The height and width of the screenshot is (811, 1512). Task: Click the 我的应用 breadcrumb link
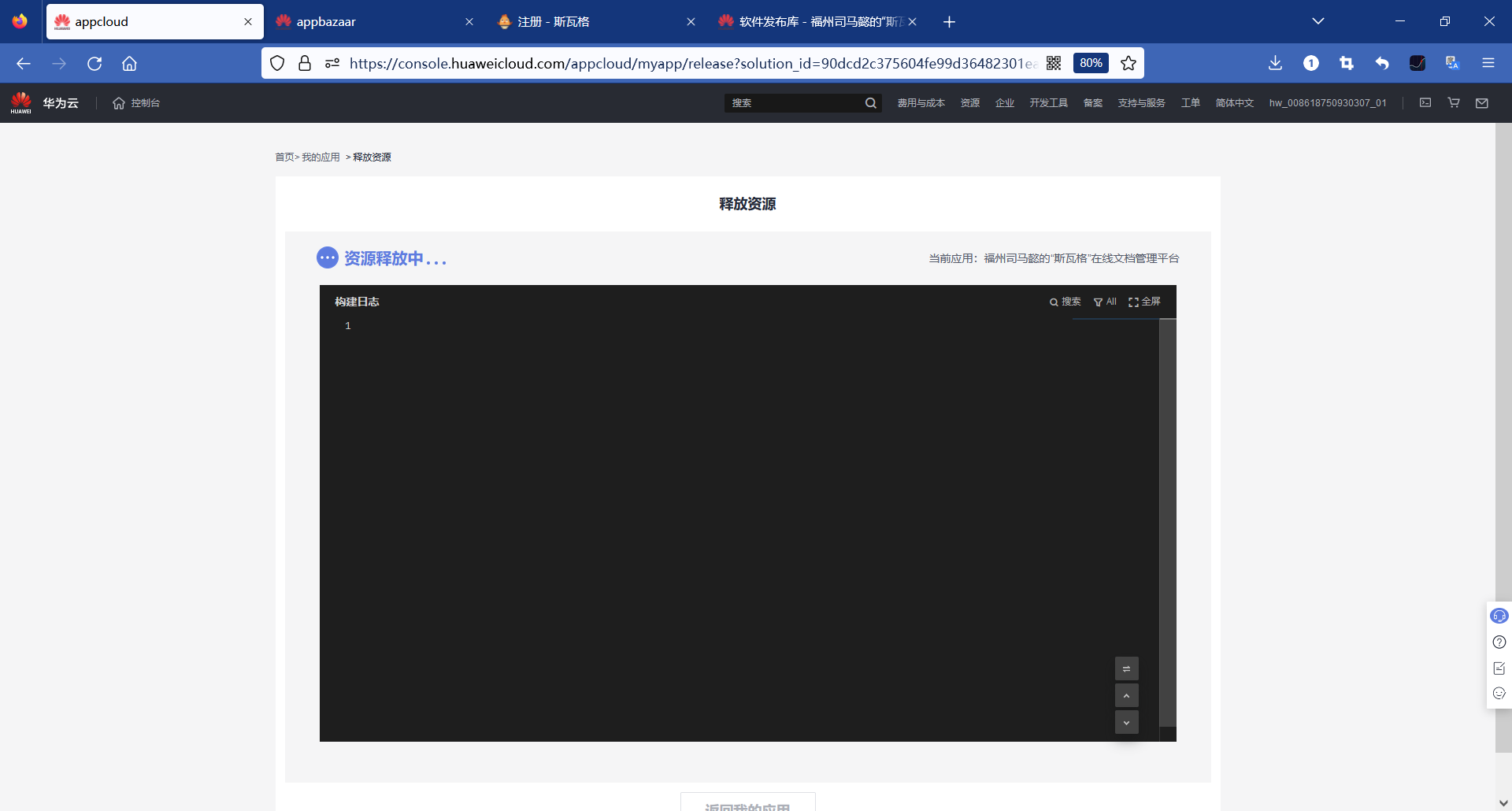pyautogui.click(x=320, y=157)
